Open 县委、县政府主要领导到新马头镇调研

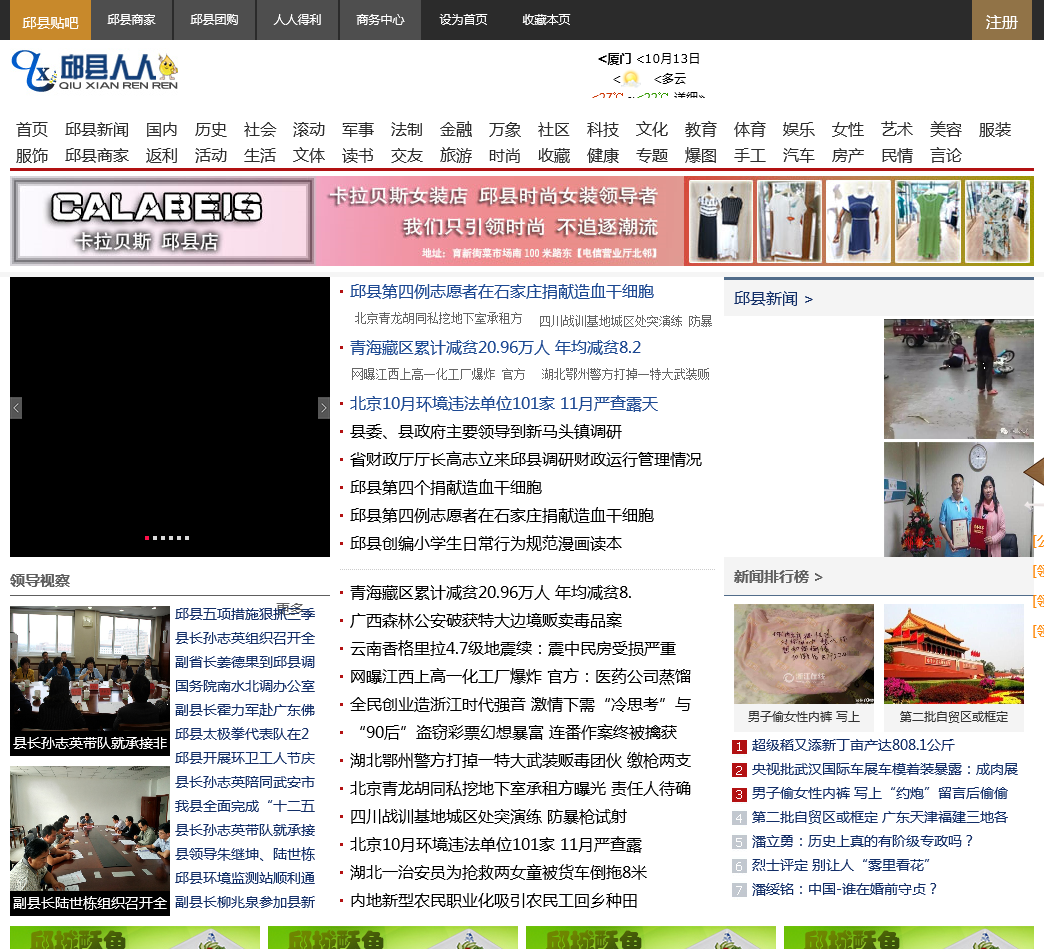(x=486, y=432)
